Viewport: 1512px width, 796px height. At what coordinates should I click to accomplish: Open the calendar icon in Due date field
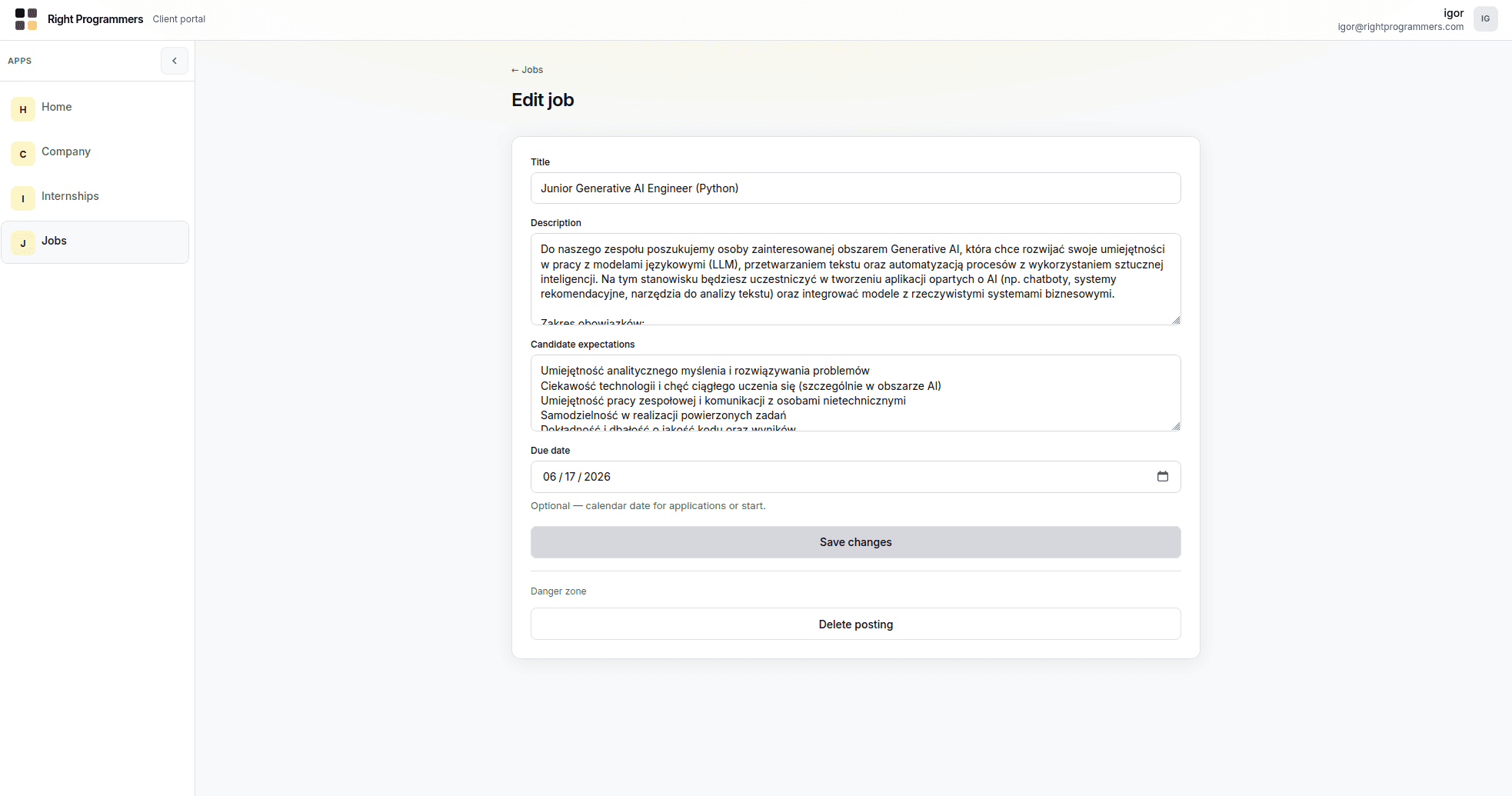[x=1163, y=477]
